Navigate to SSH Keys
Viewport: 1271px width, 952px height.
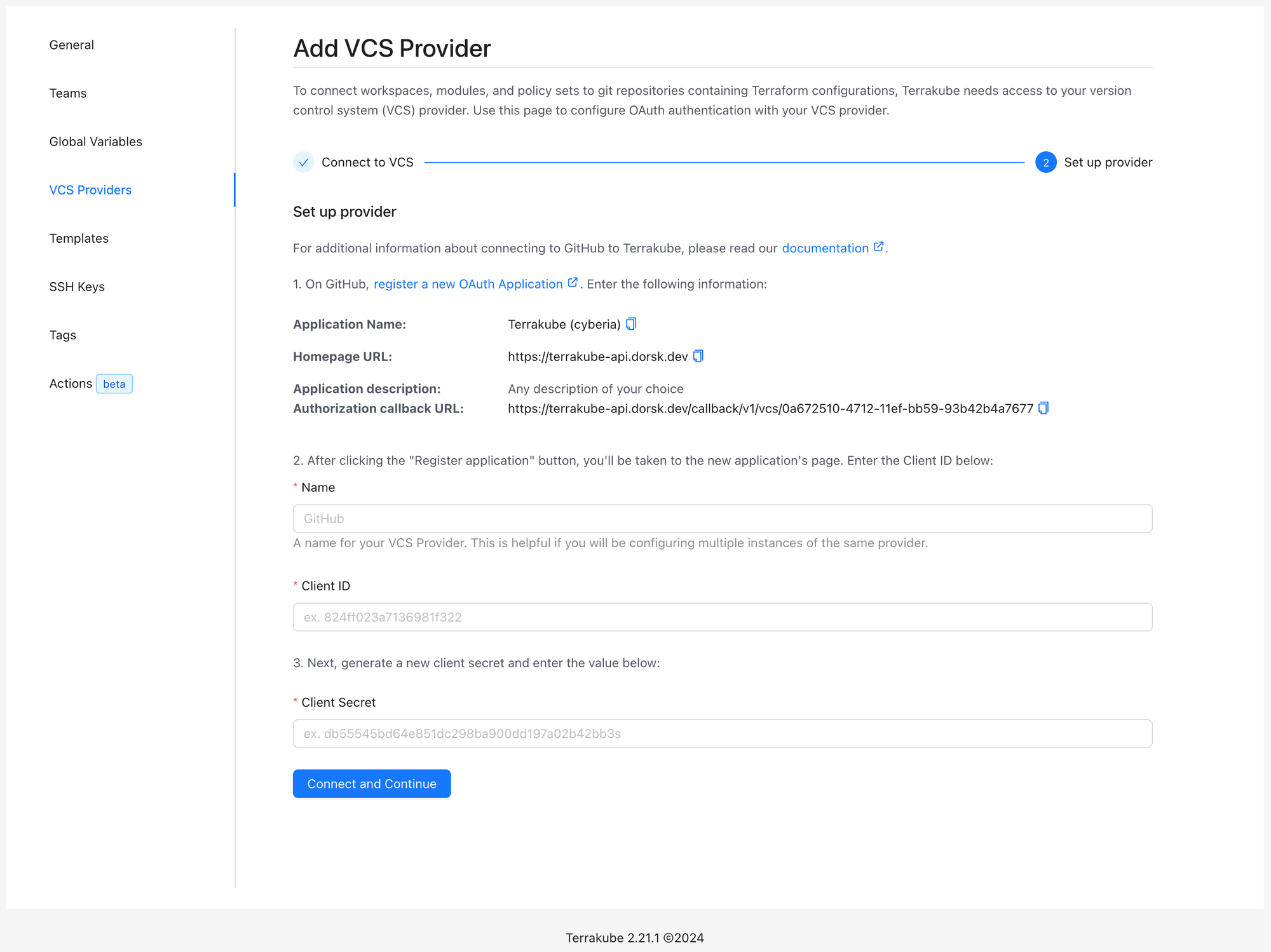point(77,287)
